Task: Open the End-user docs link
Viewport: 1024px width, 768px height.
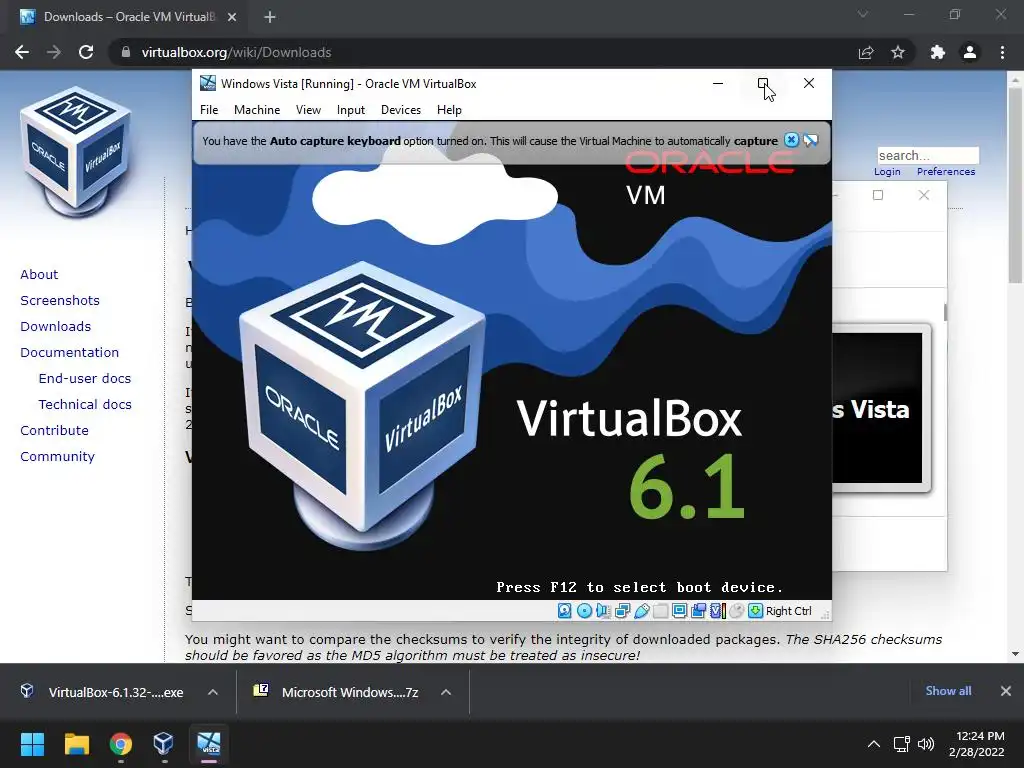Action: coord(85,379)
